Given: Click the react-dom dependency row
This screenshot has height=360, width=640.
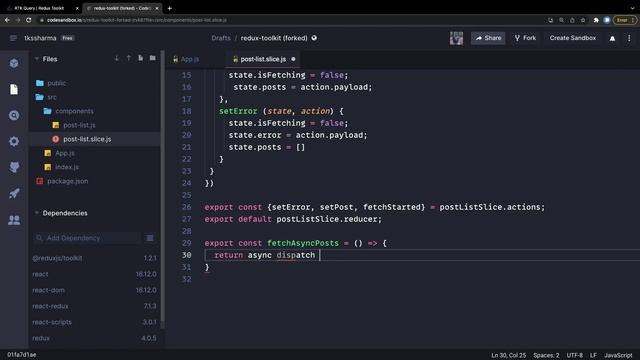Looking at the screenshot, I should tap(94, 290).
